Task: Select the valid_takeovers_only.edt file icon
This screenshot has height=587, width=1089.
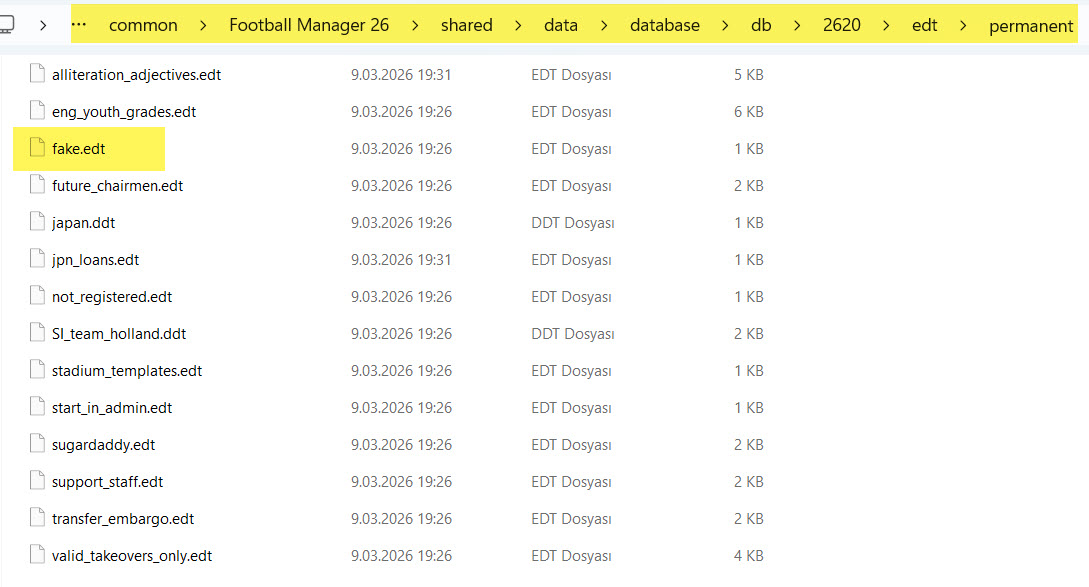Action: (38, 556)
